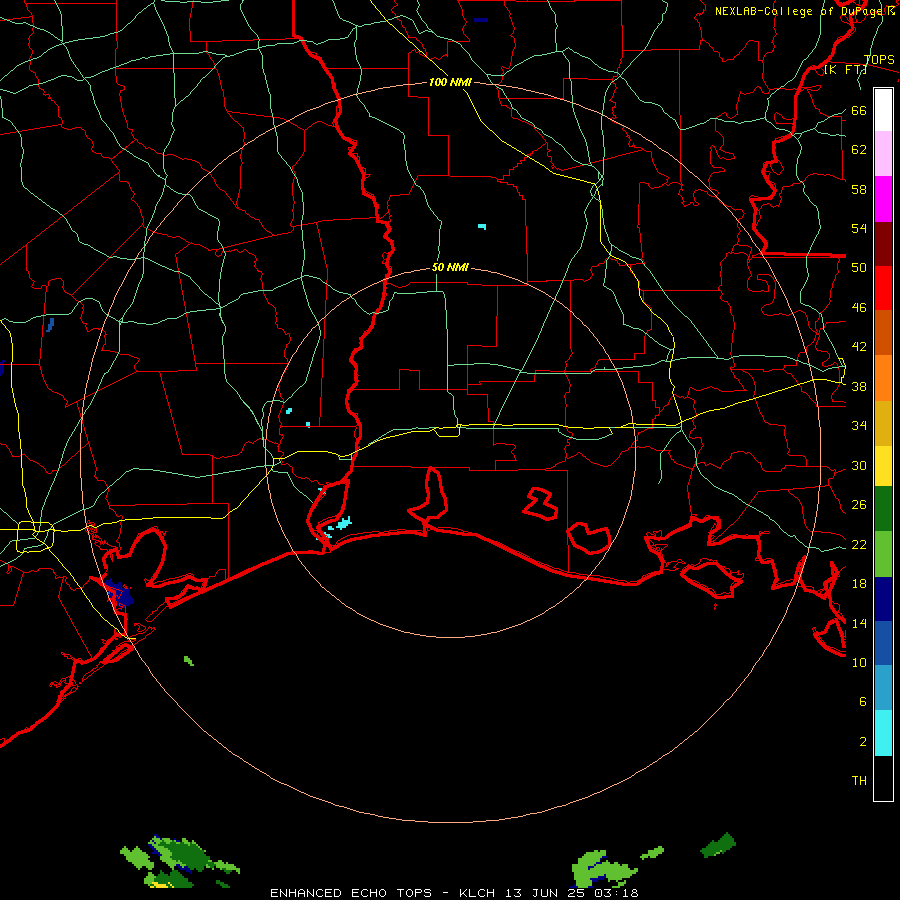Viewport: 900px width, 900px height.
Task: Click the small green echo offshore southwest
Action: (x=189, y=661)
